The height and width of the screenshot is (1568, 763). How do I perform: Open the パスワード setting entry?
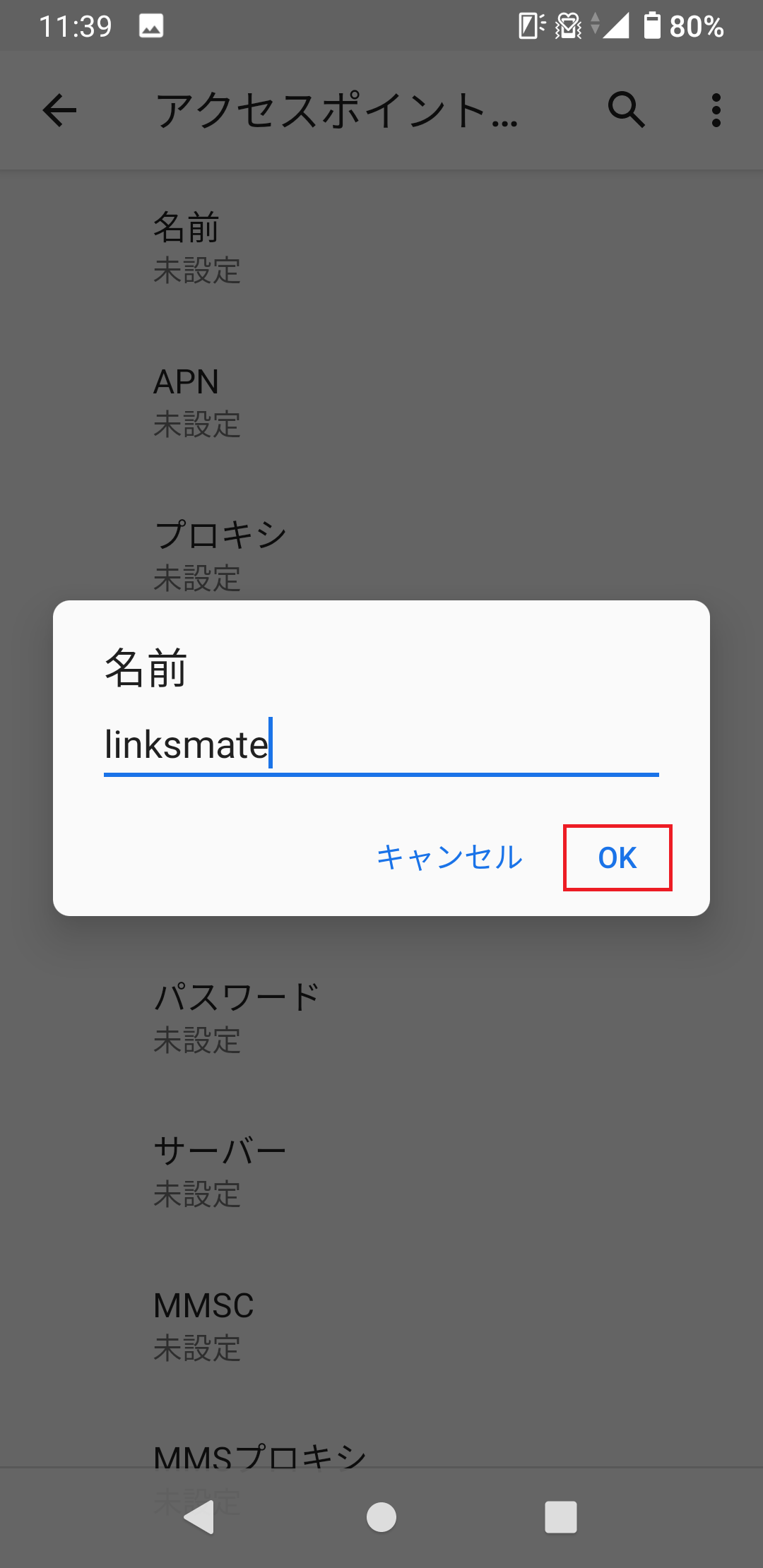pyautogui.click(x=381, y=1017)
